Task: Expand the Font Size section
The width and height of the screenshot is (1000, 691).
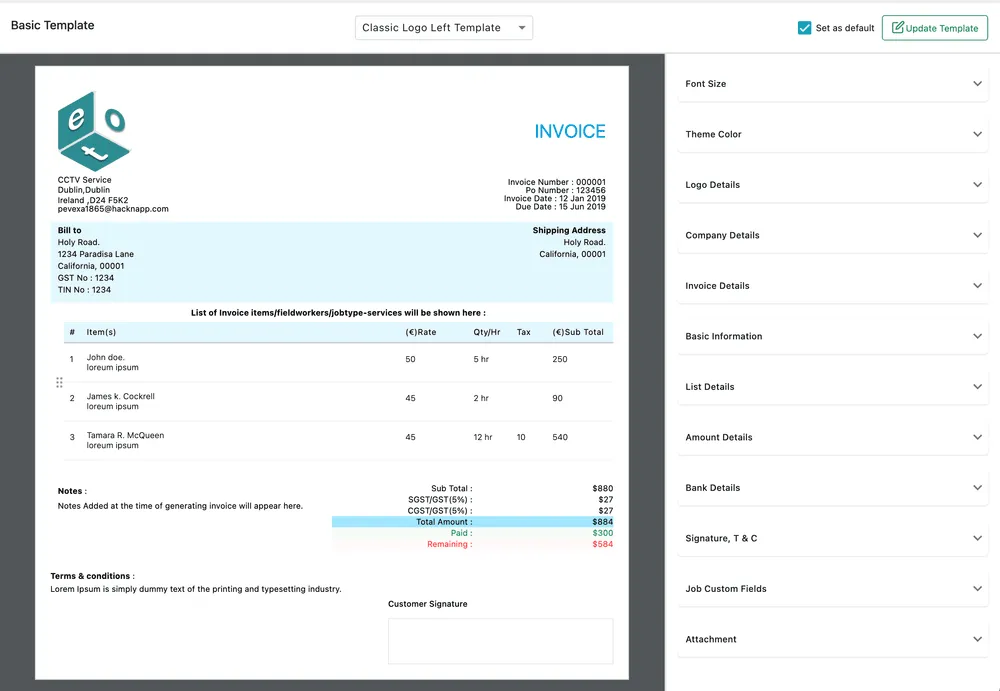Action: pos(833,84)
